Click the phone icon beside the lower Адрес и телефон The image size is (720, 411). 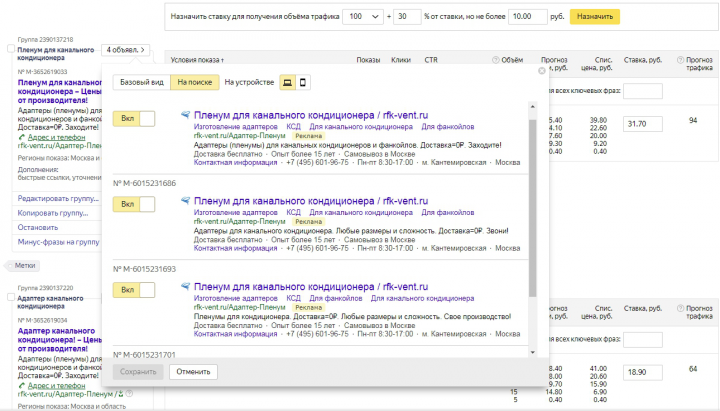pyautogui.click(x=22, y=386)
